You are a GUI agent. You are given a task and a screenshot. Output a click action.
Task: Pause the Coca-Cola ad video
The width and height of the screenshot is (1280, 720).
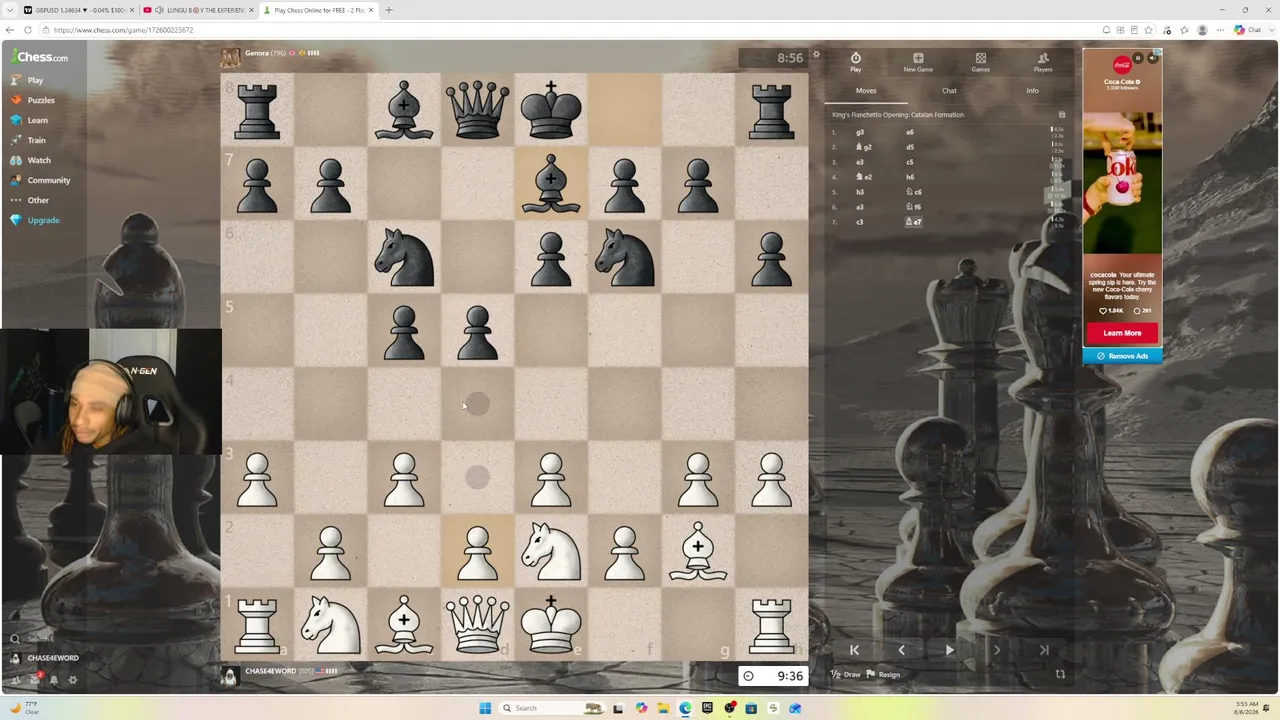[1138, 58]
